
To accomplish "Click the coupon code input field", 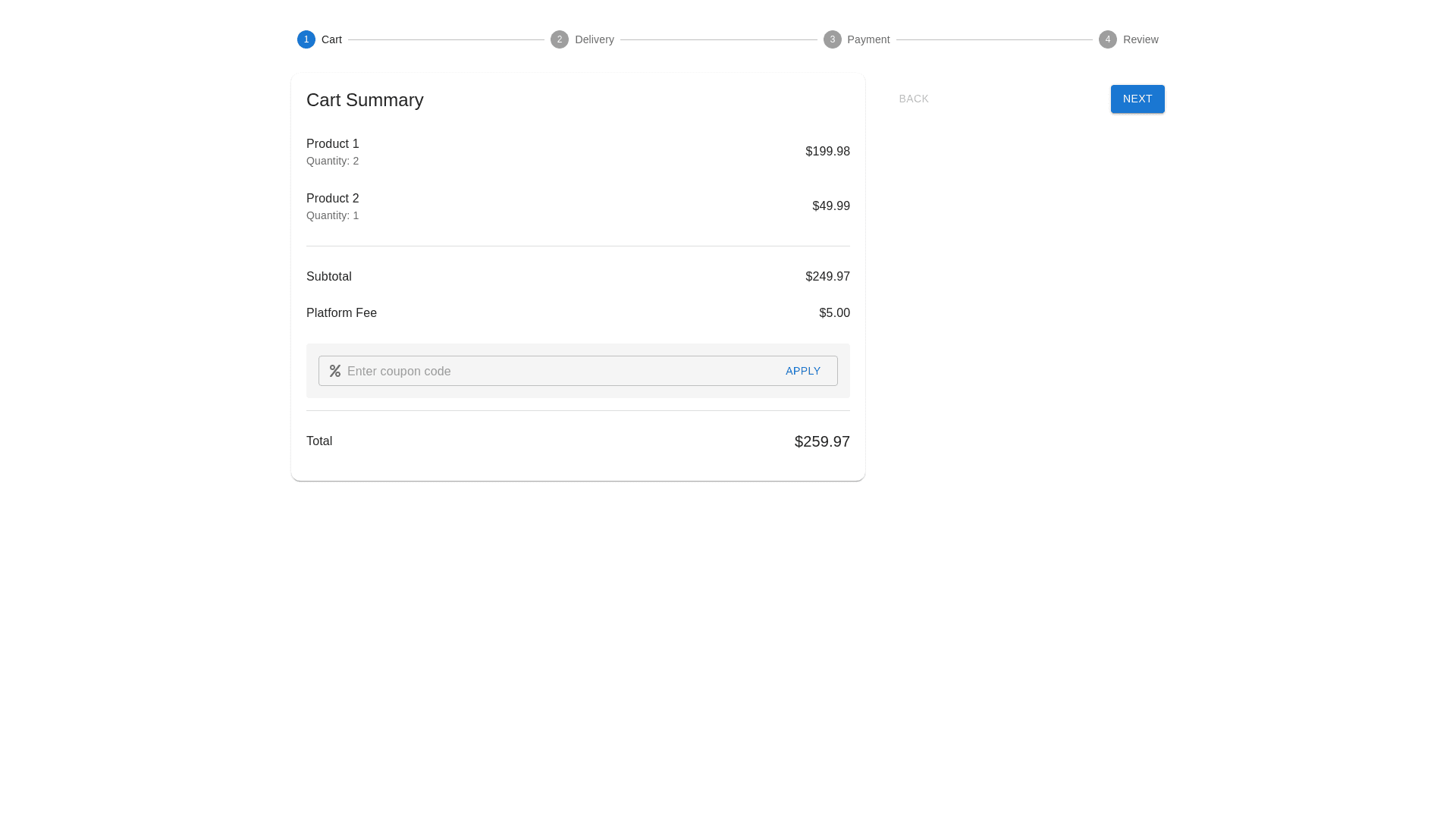I will 531,371.
